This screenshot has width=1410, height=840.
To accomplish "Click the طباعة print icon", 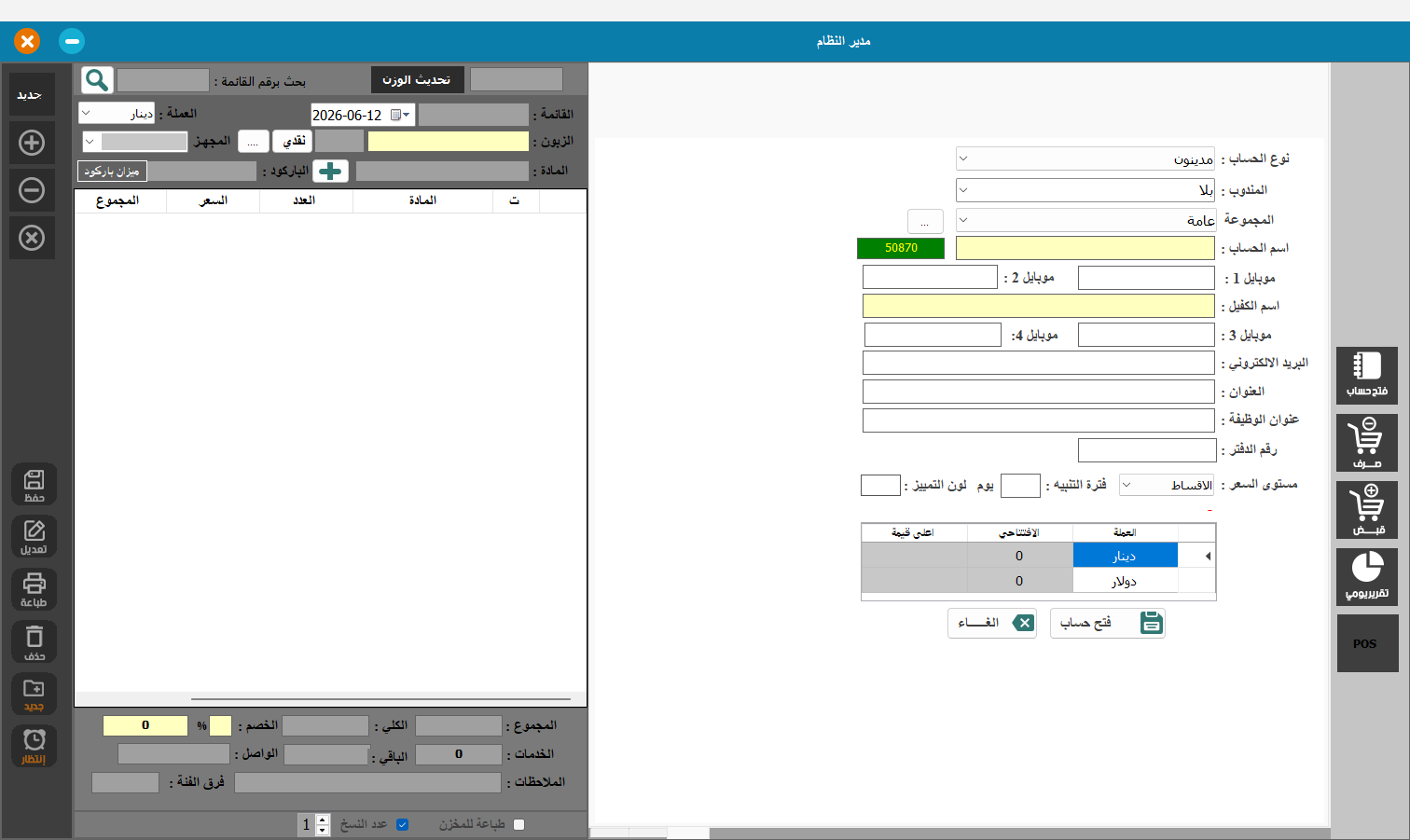I will coord(34,590).
